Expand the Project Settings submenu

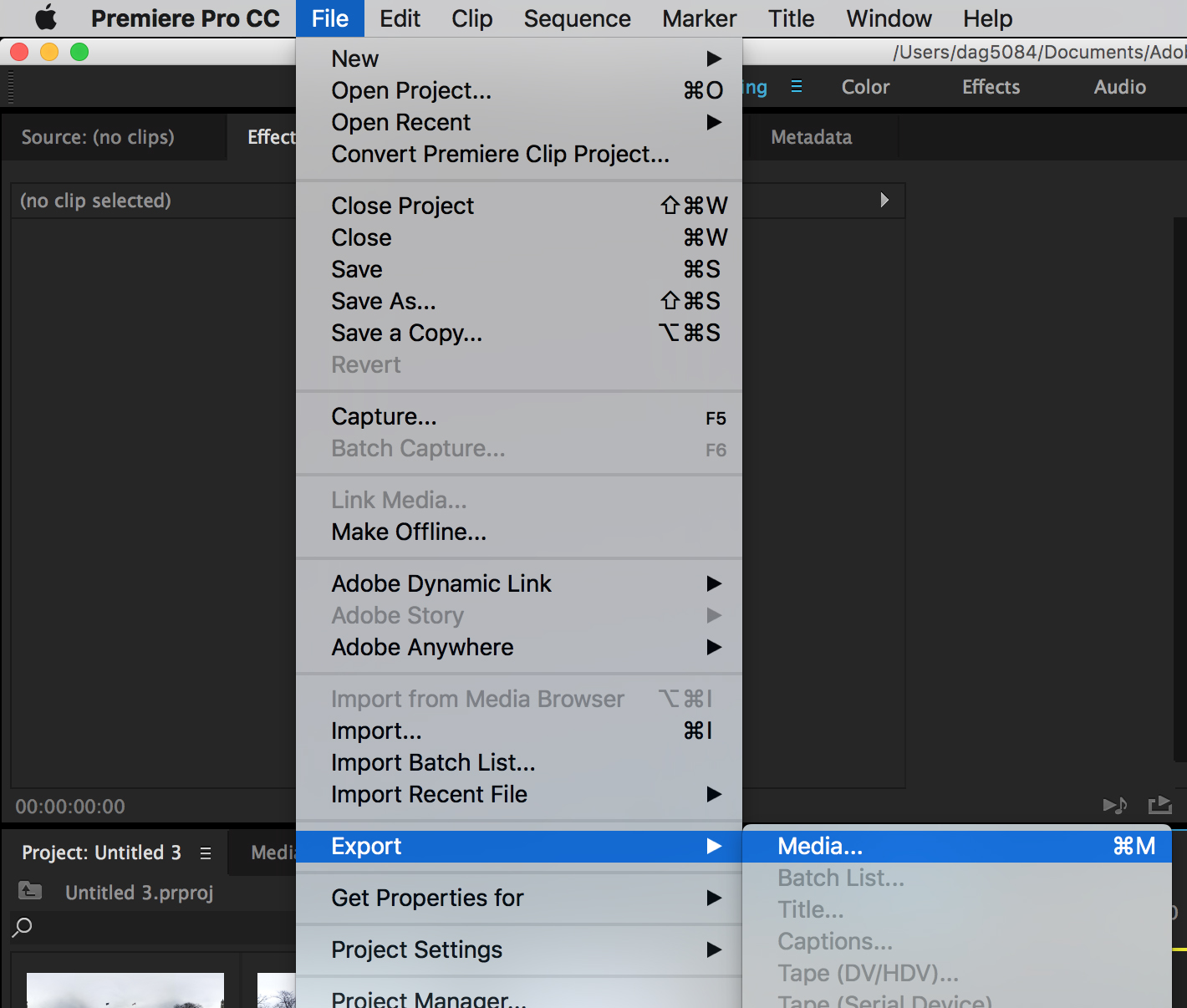pyautogui.click(x=519, y=949)
